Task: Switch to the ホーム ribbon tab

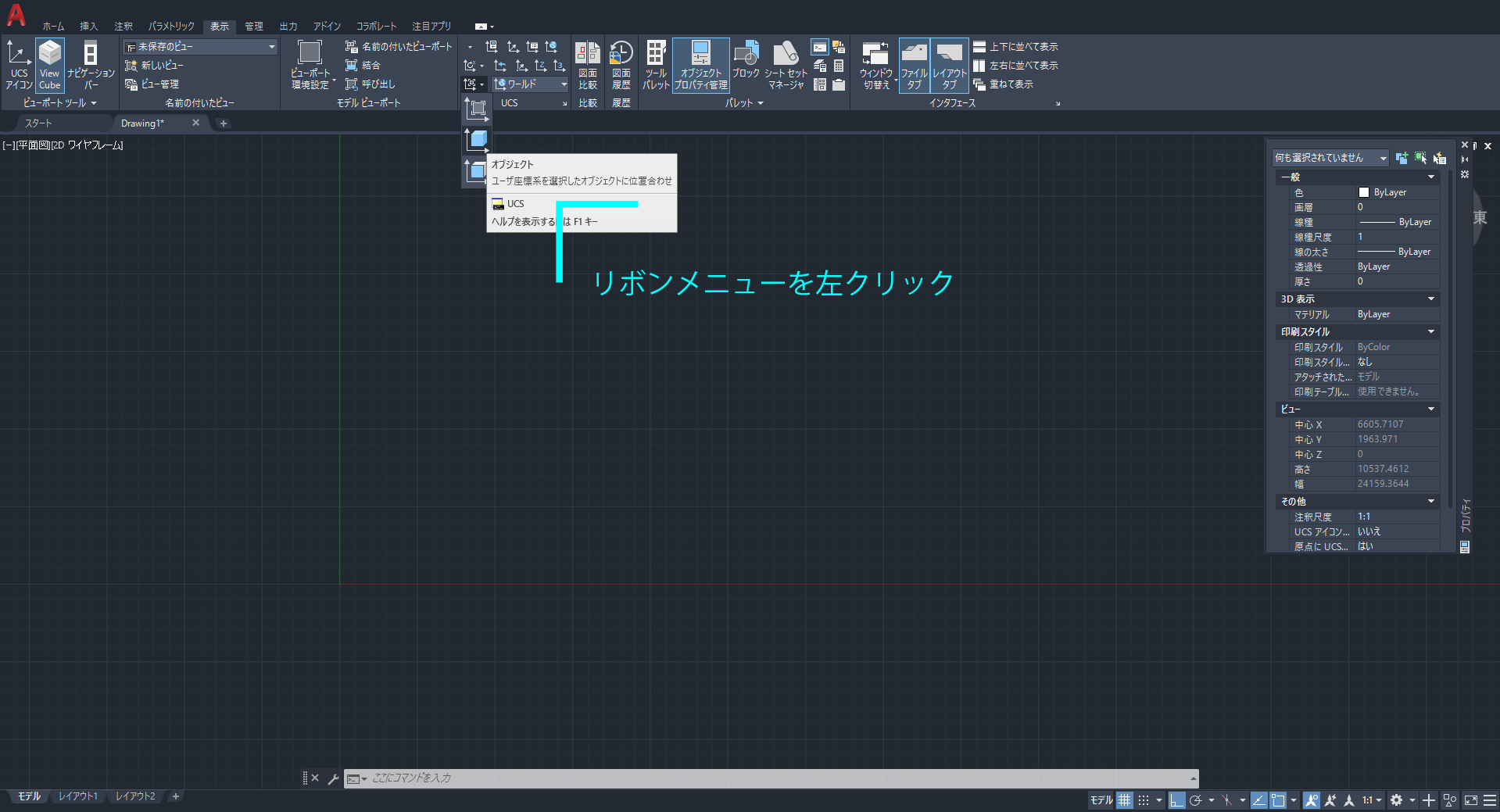Action: coord(52,26)
